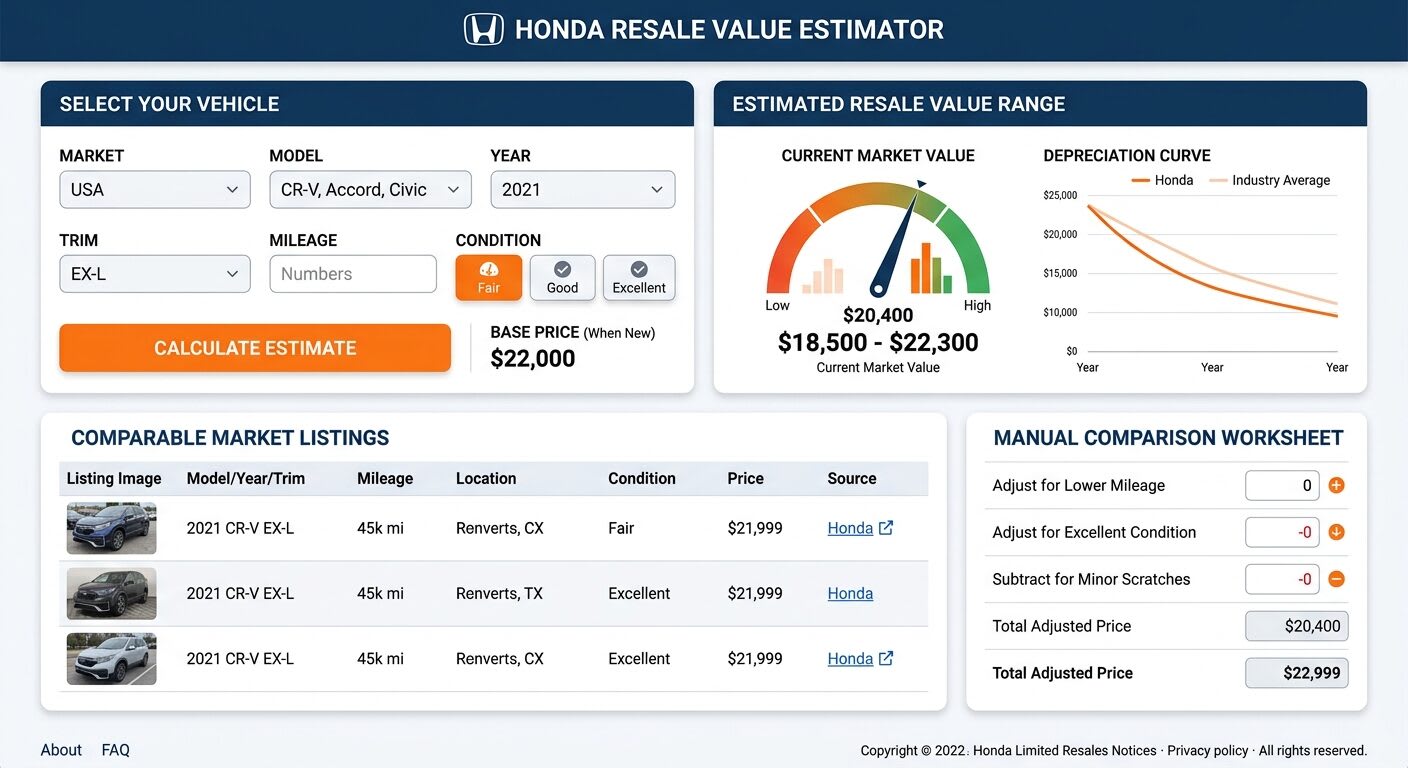
Task: Open the Market dropdown showing USA
Action: [x=155, y=190]
